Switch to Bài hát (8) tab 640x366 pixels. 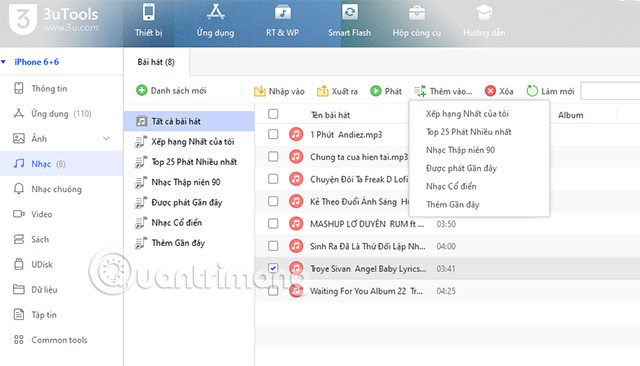[156, 62]
